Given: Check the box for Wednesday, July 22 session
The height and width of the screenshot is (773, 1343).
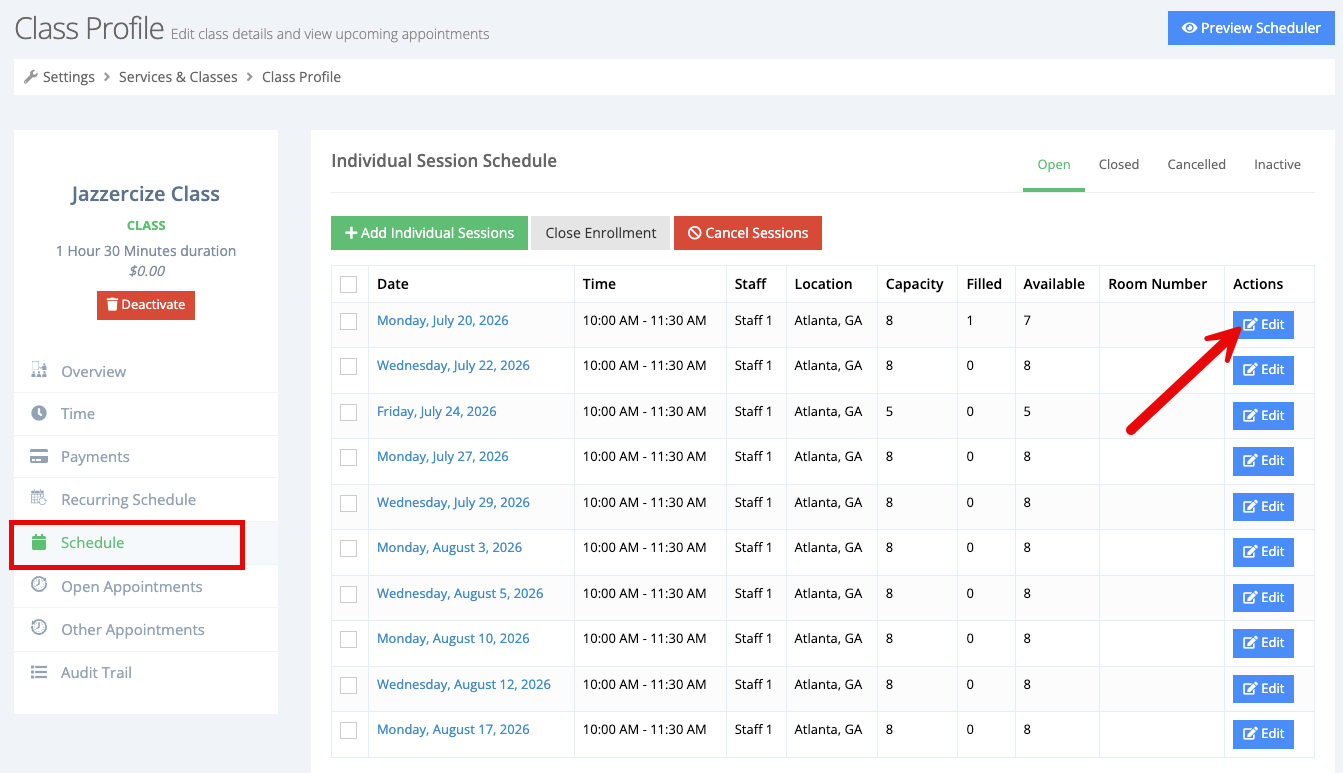Looking at the screenshot, I should click(348, 366).
